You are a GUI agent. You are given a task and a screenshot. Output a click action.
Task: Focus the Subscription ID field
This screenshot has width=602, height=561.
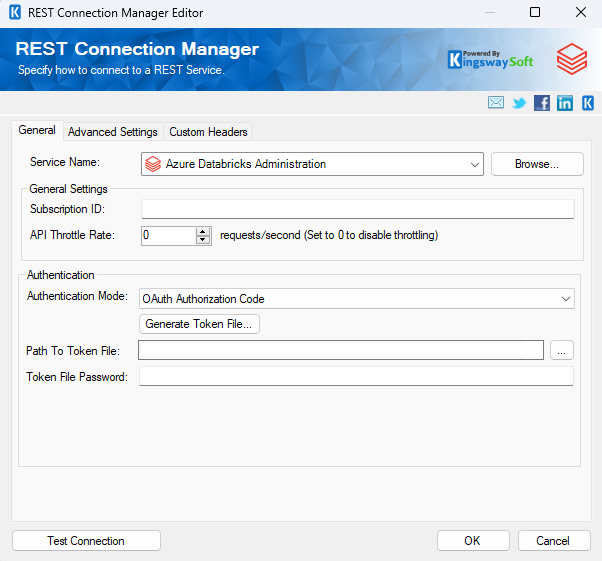point(358,209)
